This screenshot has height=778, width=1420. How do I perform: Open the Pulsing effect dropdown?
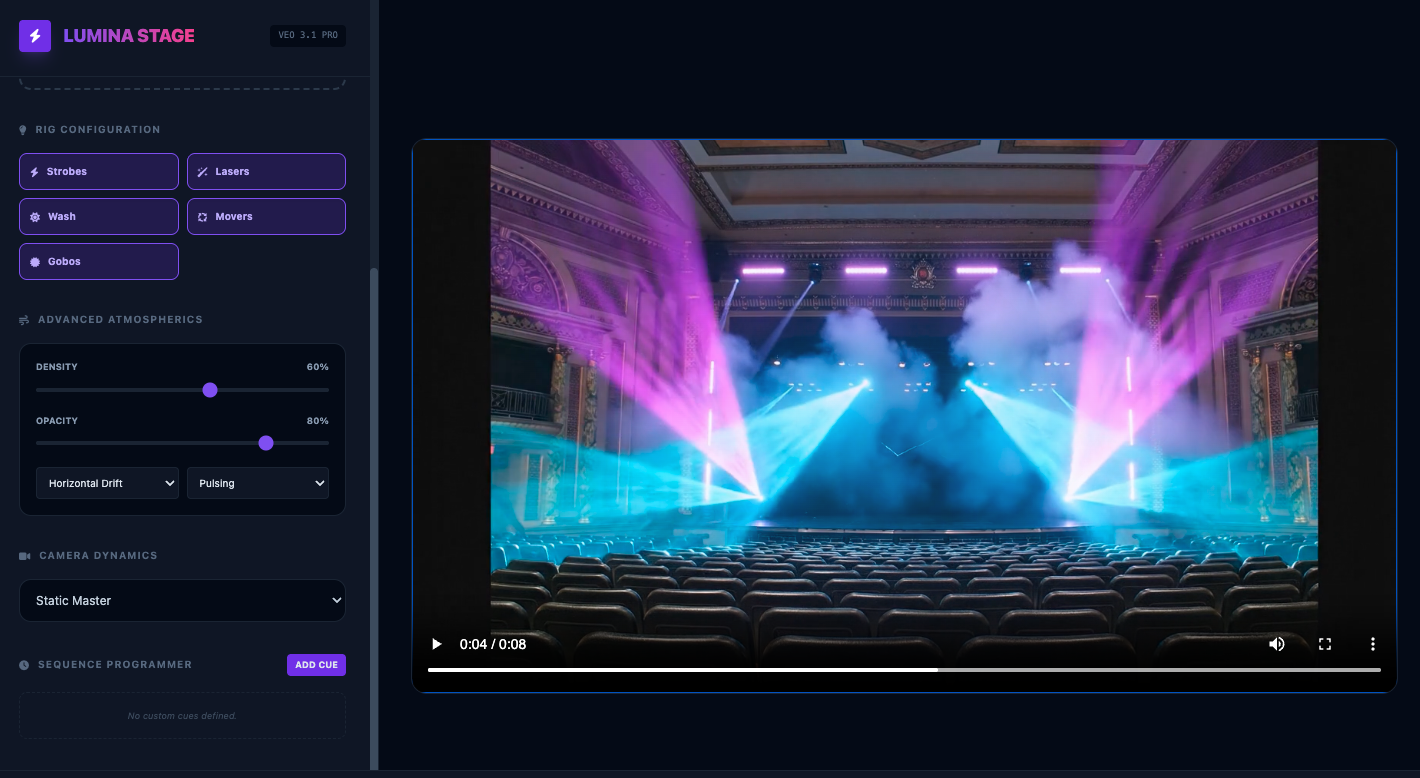(x=257, y=483)
